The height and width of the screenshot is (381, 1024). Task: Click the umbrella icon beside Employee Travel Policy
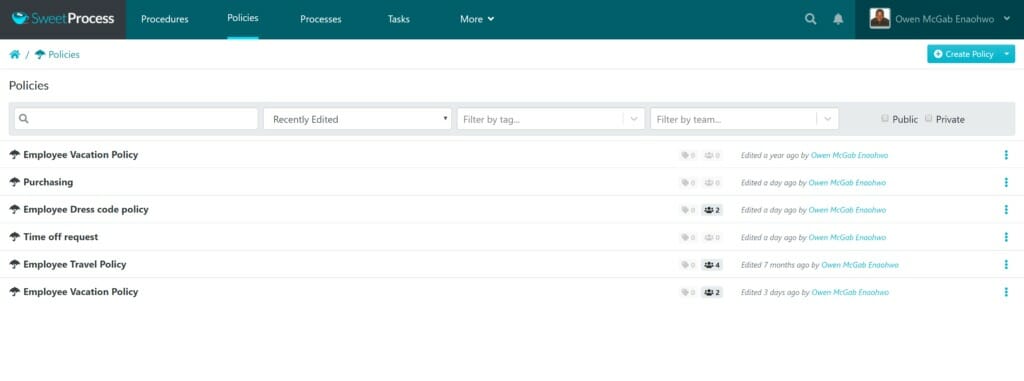tap(14, 264)
